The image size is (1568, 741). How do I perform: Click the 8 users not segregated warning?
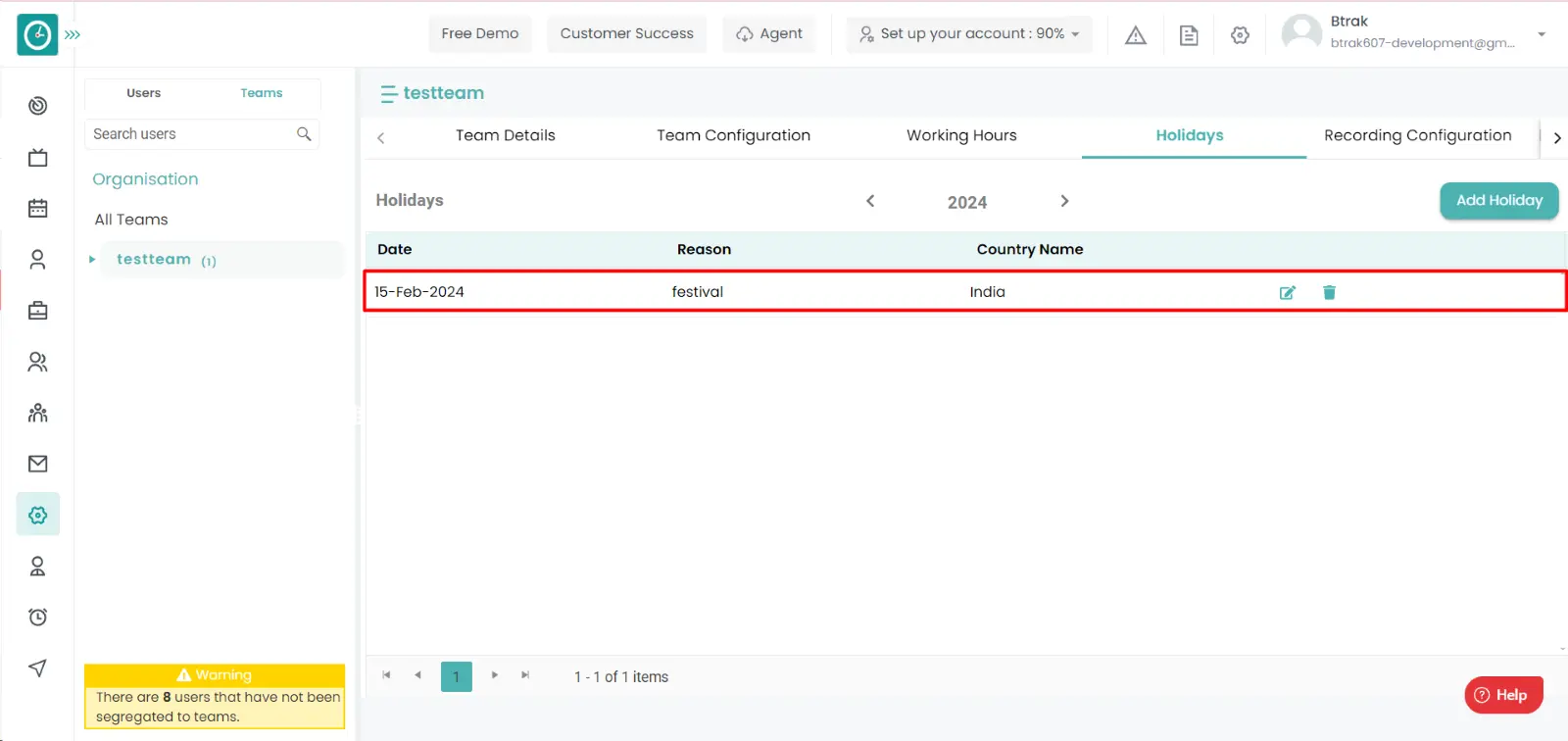click(215, 697)
